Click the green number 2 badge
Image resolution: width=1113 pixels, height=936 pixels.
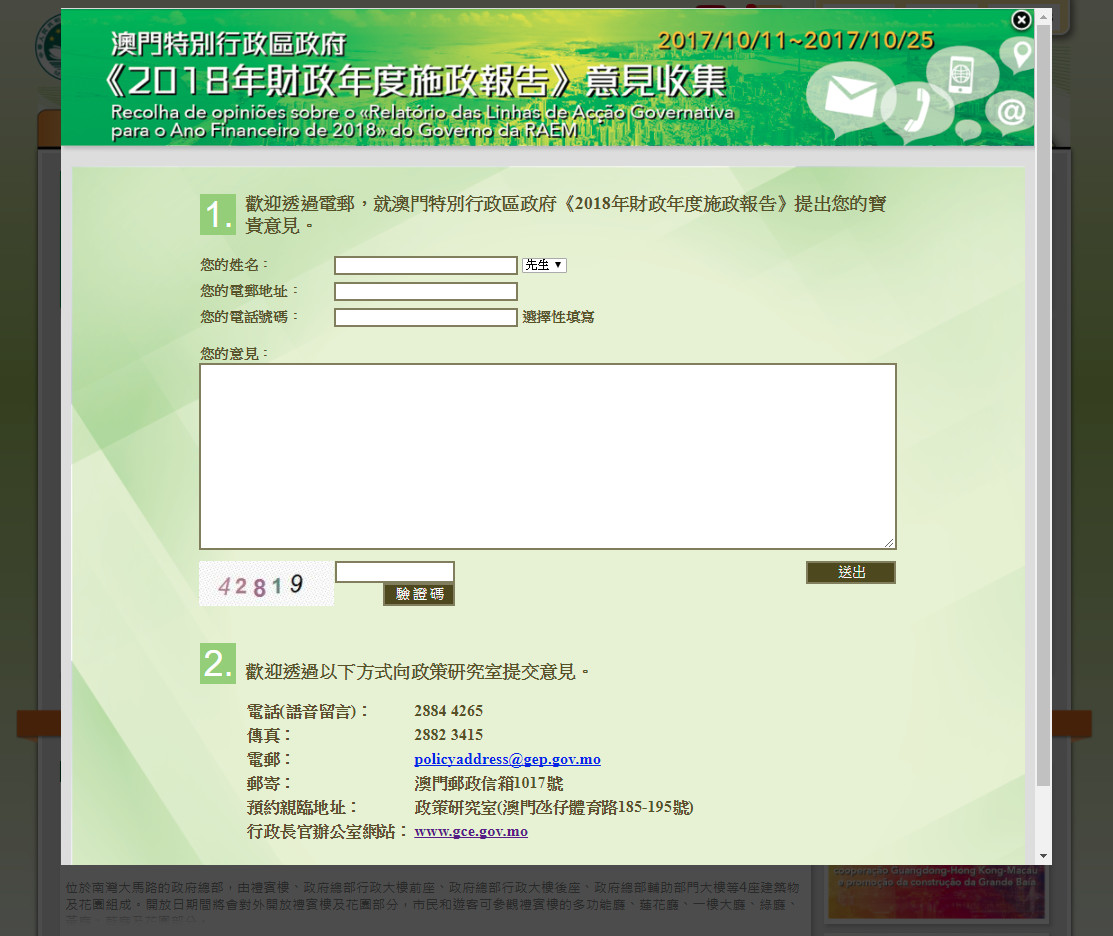tap(217, 664)
